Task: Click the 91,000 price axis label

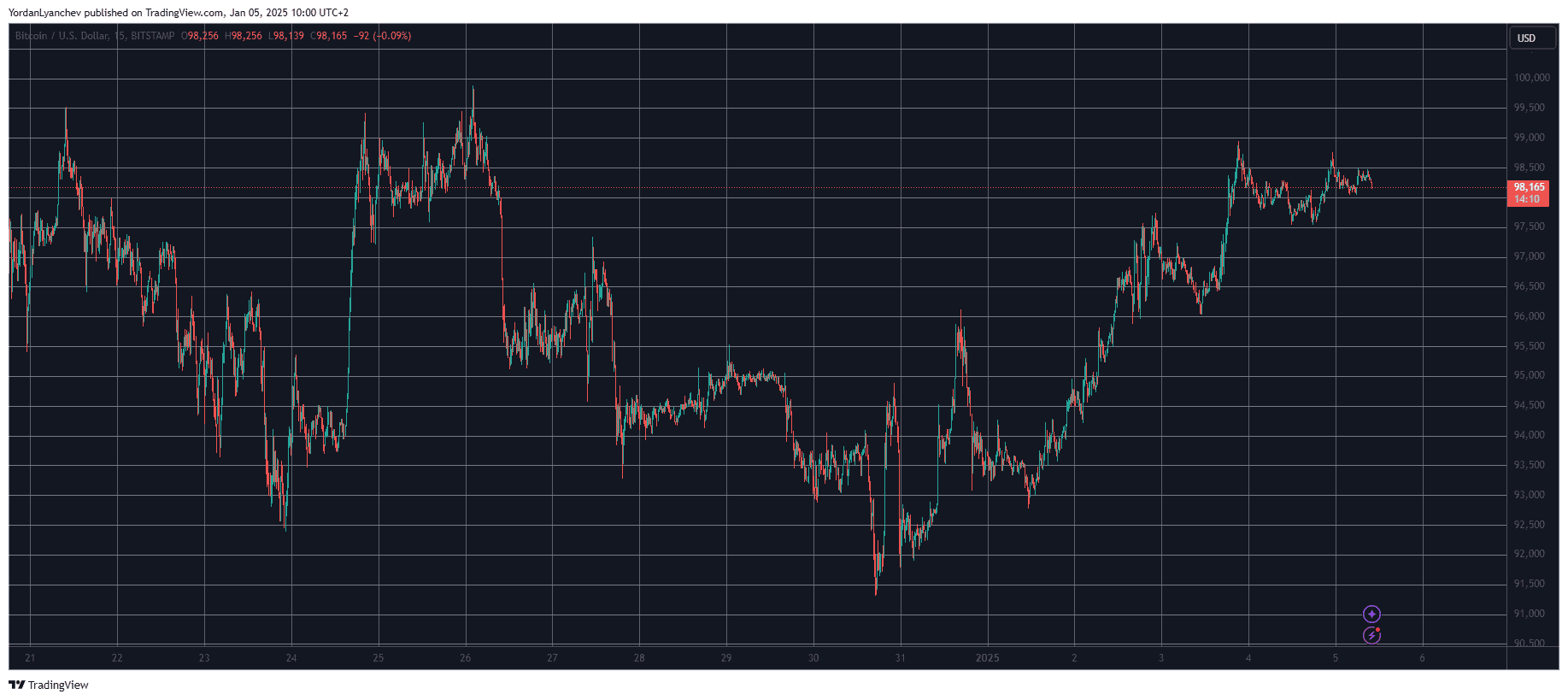Action: [x=1529, y=614]
